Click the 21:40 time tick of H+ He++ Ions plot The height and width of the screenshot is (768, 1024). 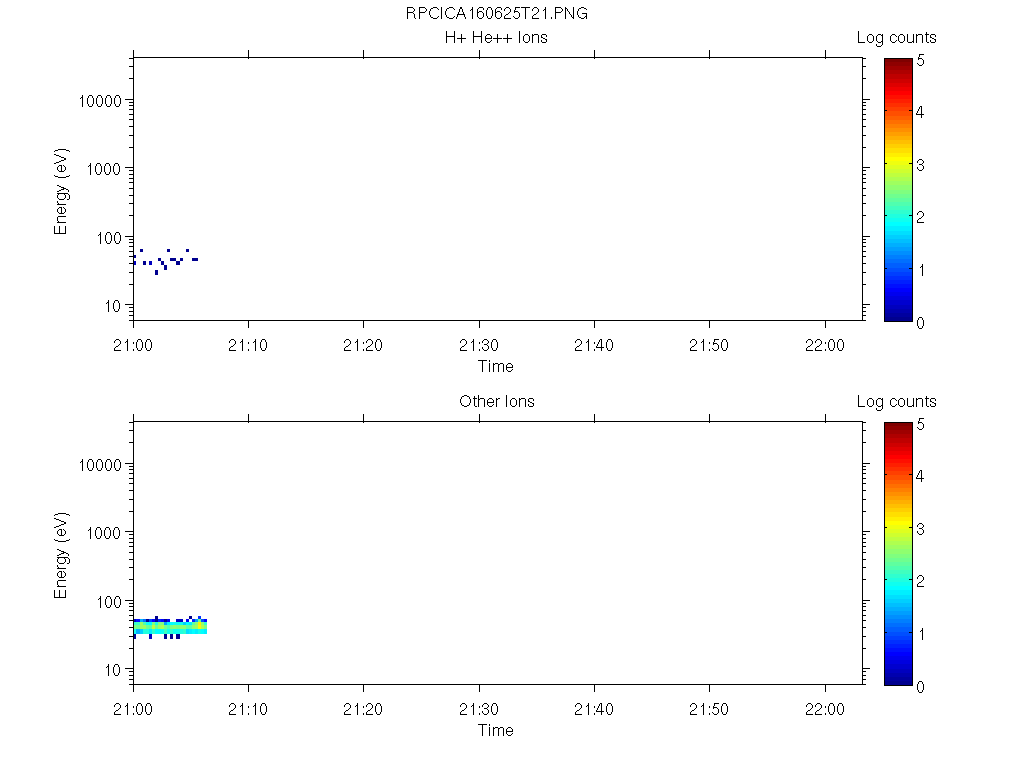pos(594,345)
